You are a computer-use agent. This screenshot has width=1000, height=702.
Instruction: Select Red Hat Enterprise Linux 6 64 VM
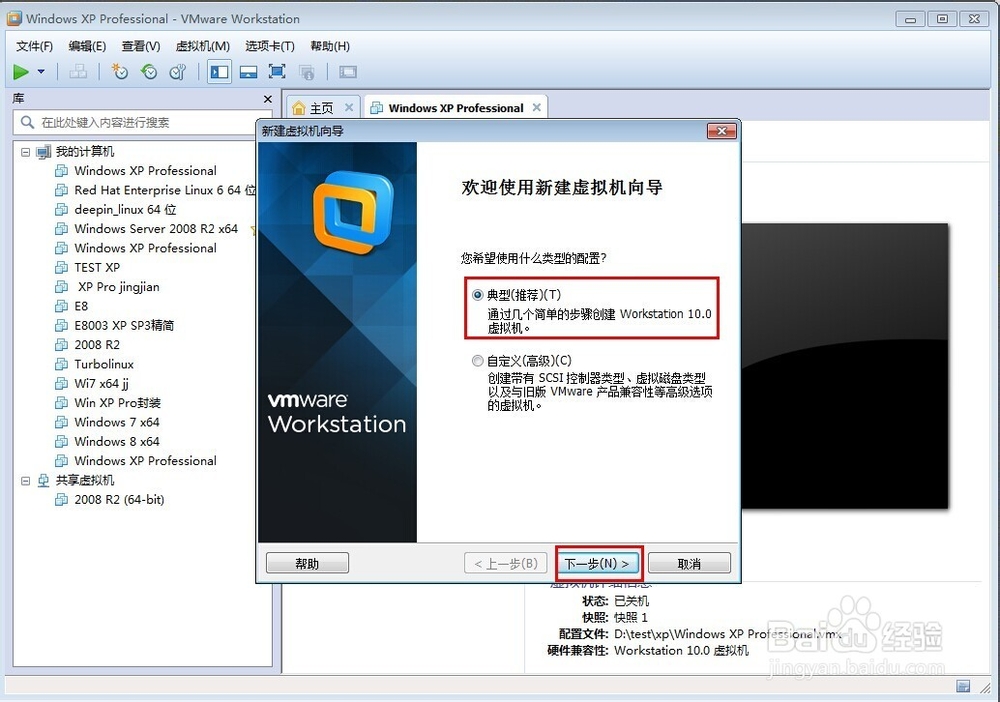(x=165, y=190)
